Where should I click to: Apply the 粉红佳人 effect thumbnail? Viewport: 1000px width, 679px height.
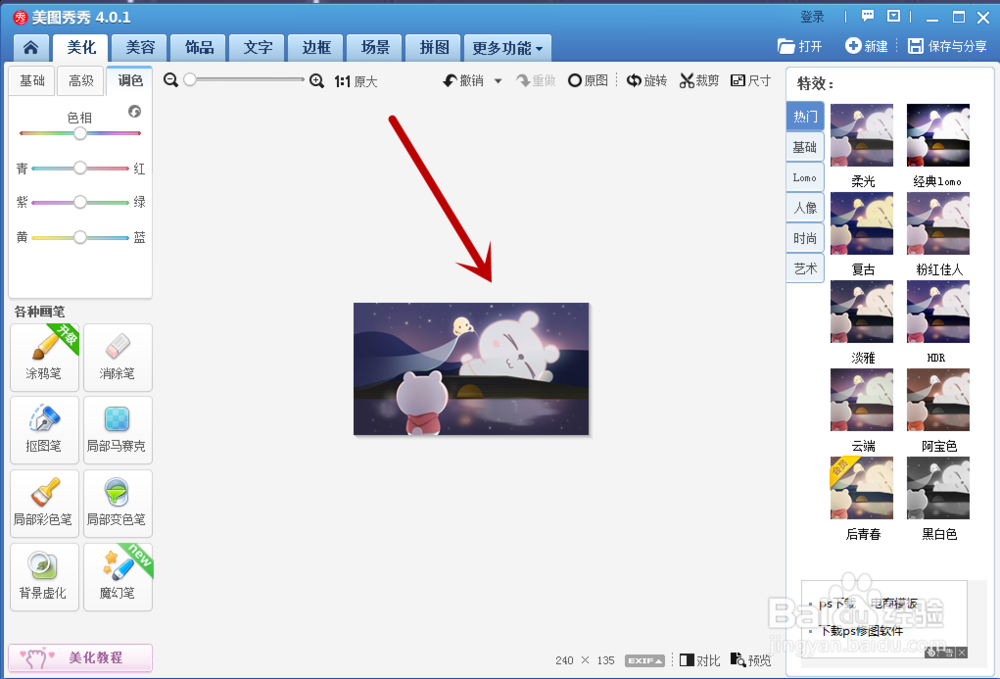938,223
